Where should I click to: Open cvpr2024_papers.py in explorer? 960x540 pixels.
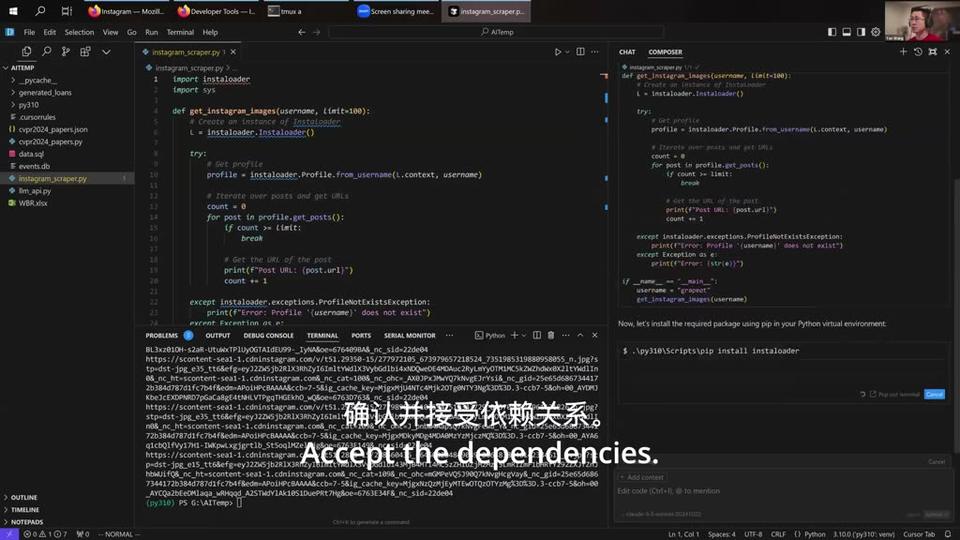[x=67, y=141]
